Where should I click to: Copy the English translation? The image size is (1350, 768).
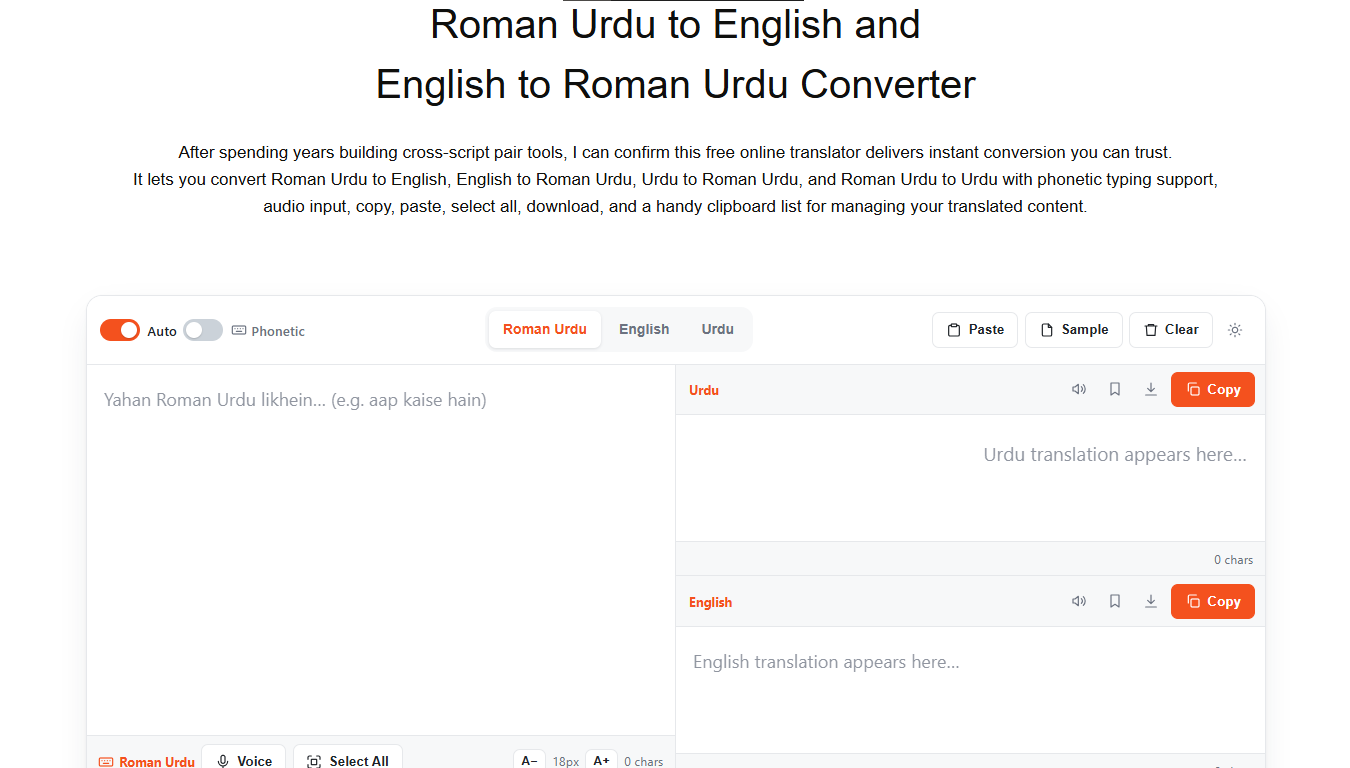1213,602
